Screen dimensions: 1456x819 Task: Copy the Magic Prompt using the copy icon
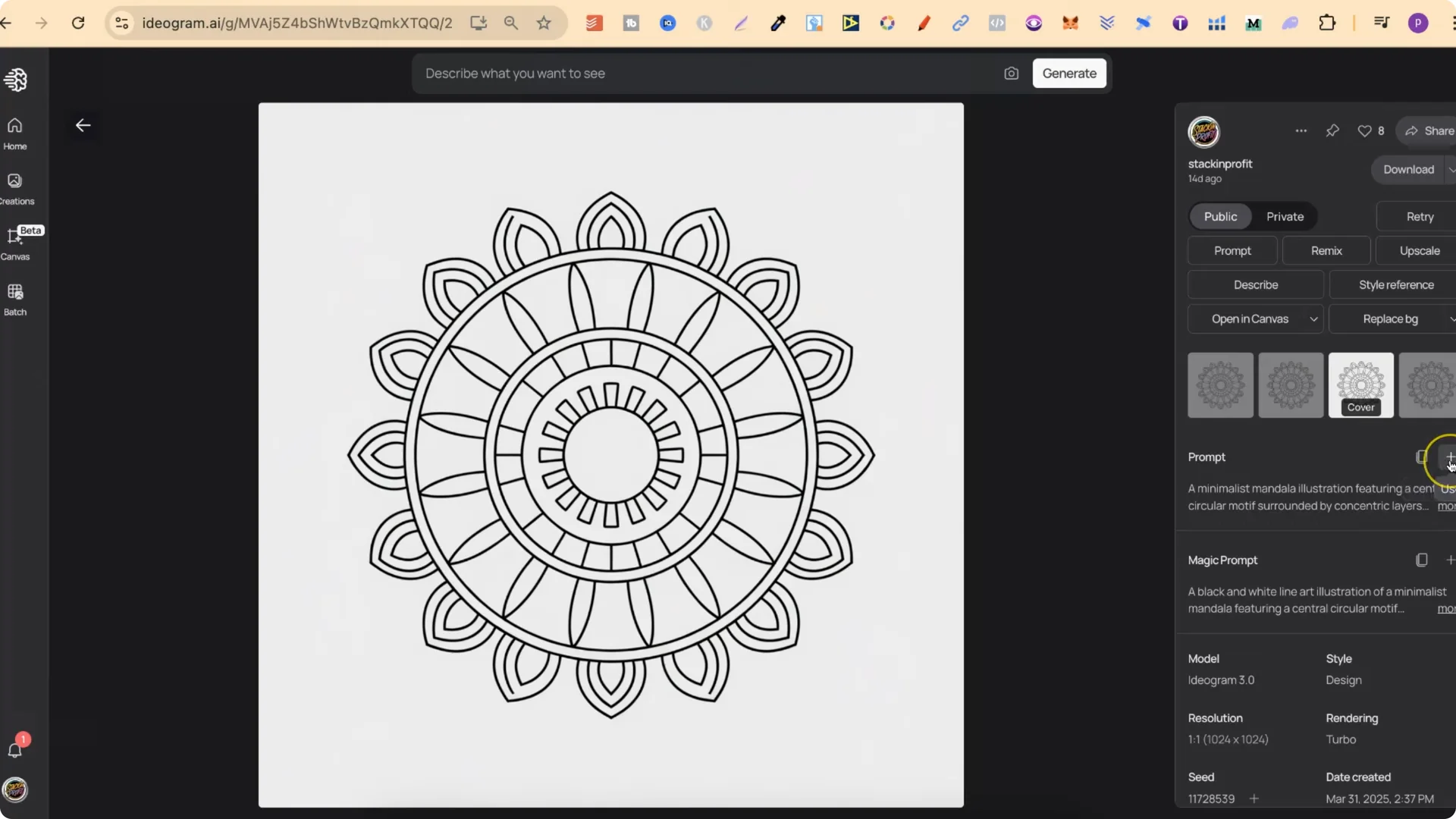pos(1421,560)
